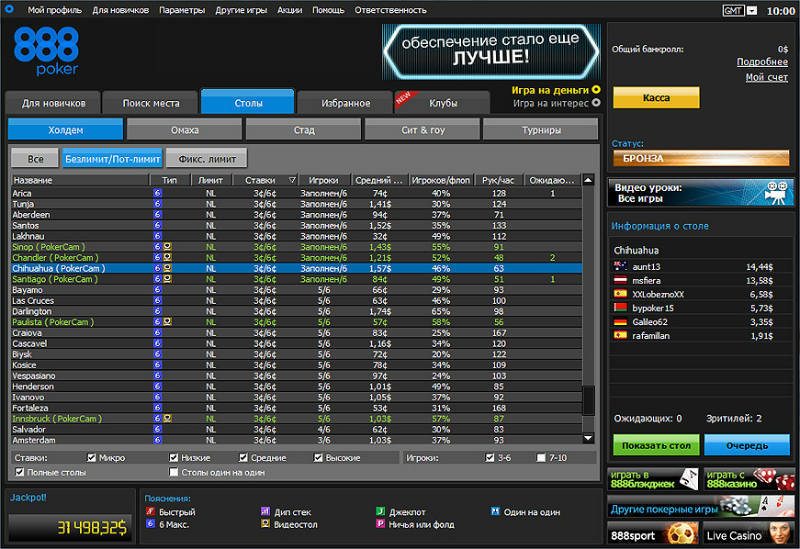Image resolution: width=800 pixels, height=549 pixels.
Task: Click the Дип стек legend icon
Action: pos(265,511)
